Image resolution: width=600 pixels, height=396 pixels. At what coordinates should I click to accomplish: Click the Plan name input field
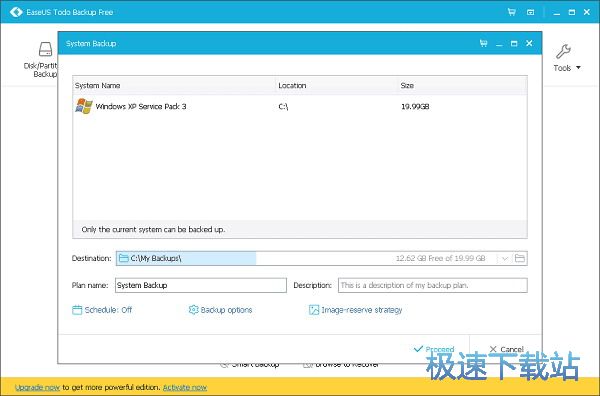201,285
